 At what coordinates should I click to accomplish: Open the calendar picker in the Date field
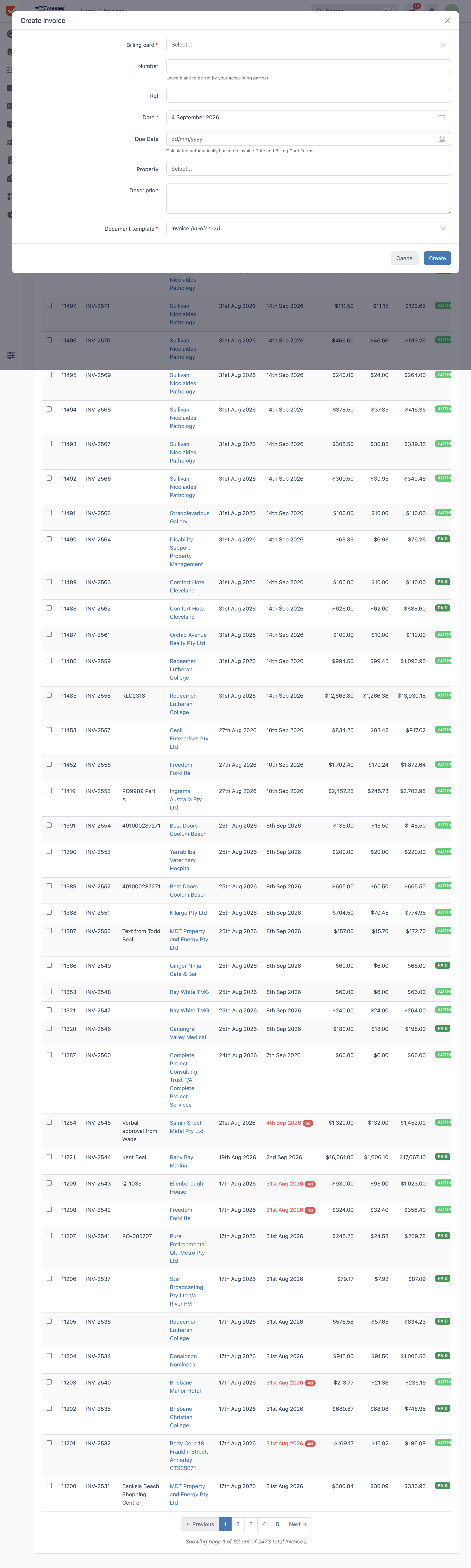pos(442,118)
